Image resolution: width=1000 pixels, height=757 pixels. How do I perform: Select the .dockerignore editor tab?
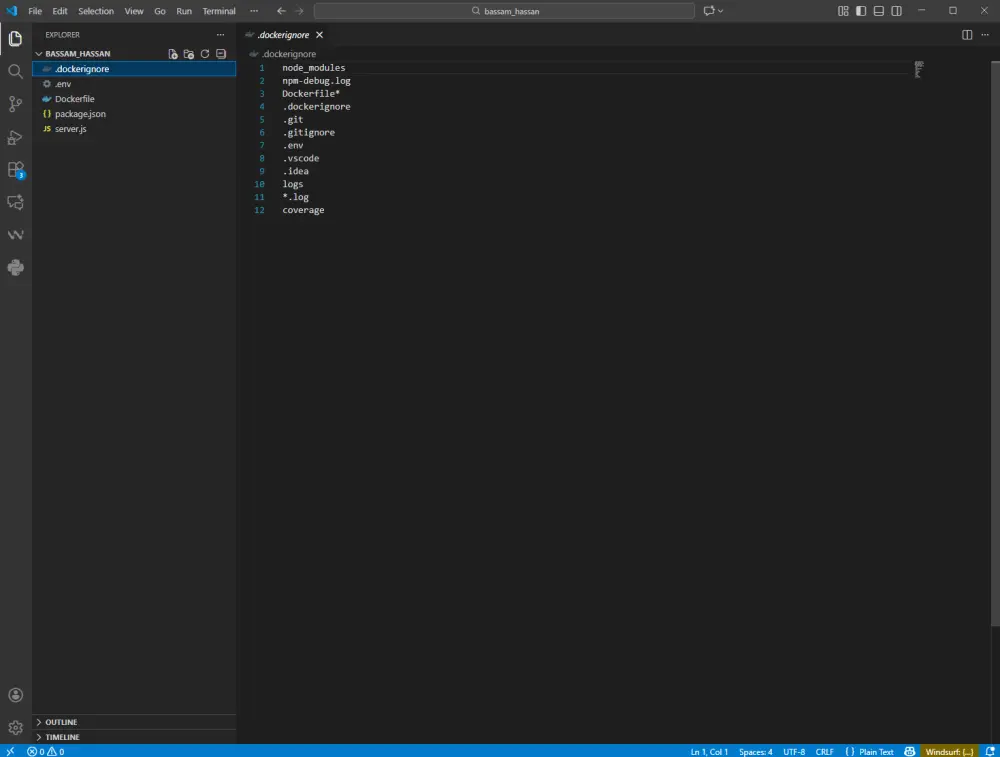click(x=284, y=35)
